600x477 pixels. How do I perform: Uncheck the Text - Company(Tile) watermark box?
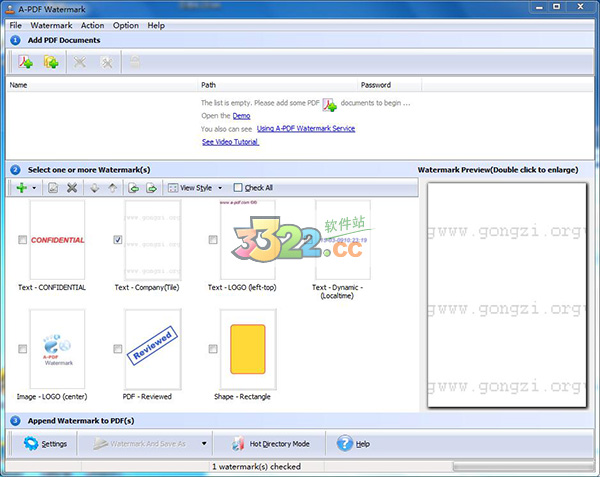point(118,240)
